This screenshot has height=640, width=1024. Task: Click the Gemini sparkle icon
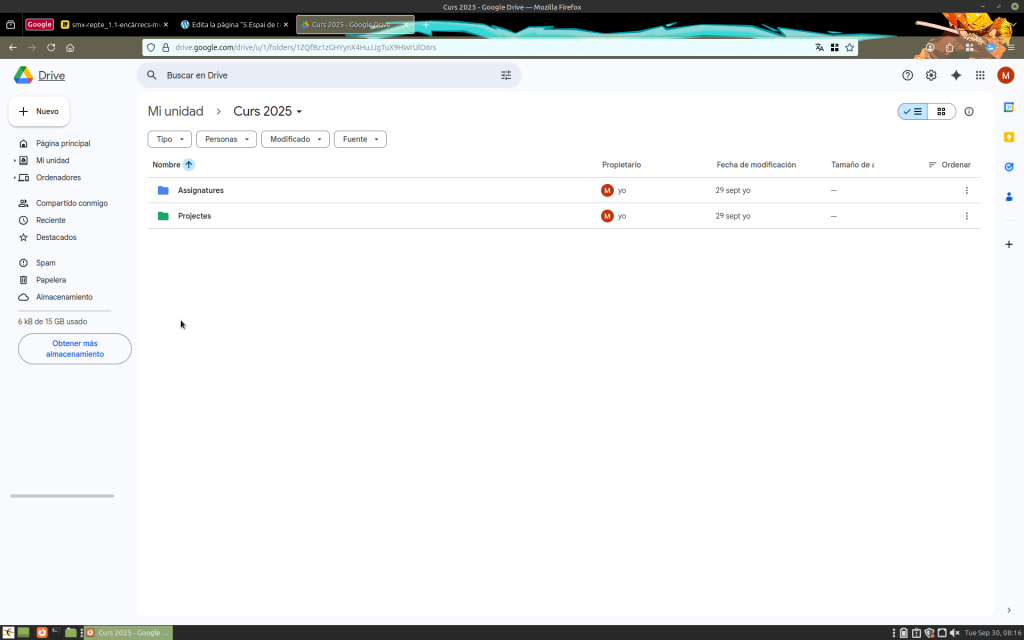(x=956, y=75)
